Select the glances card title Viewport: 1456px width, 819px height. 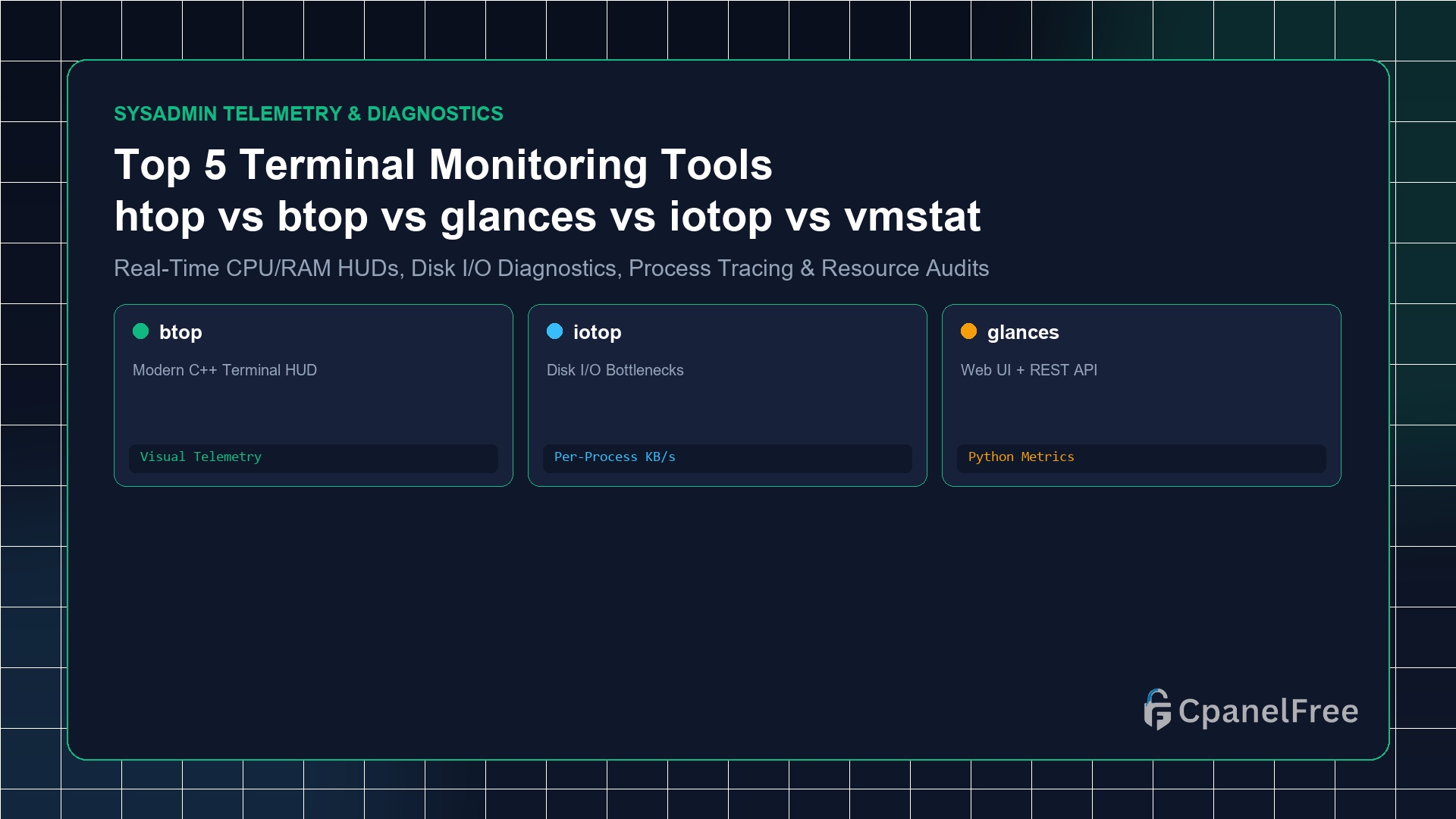1022,332
